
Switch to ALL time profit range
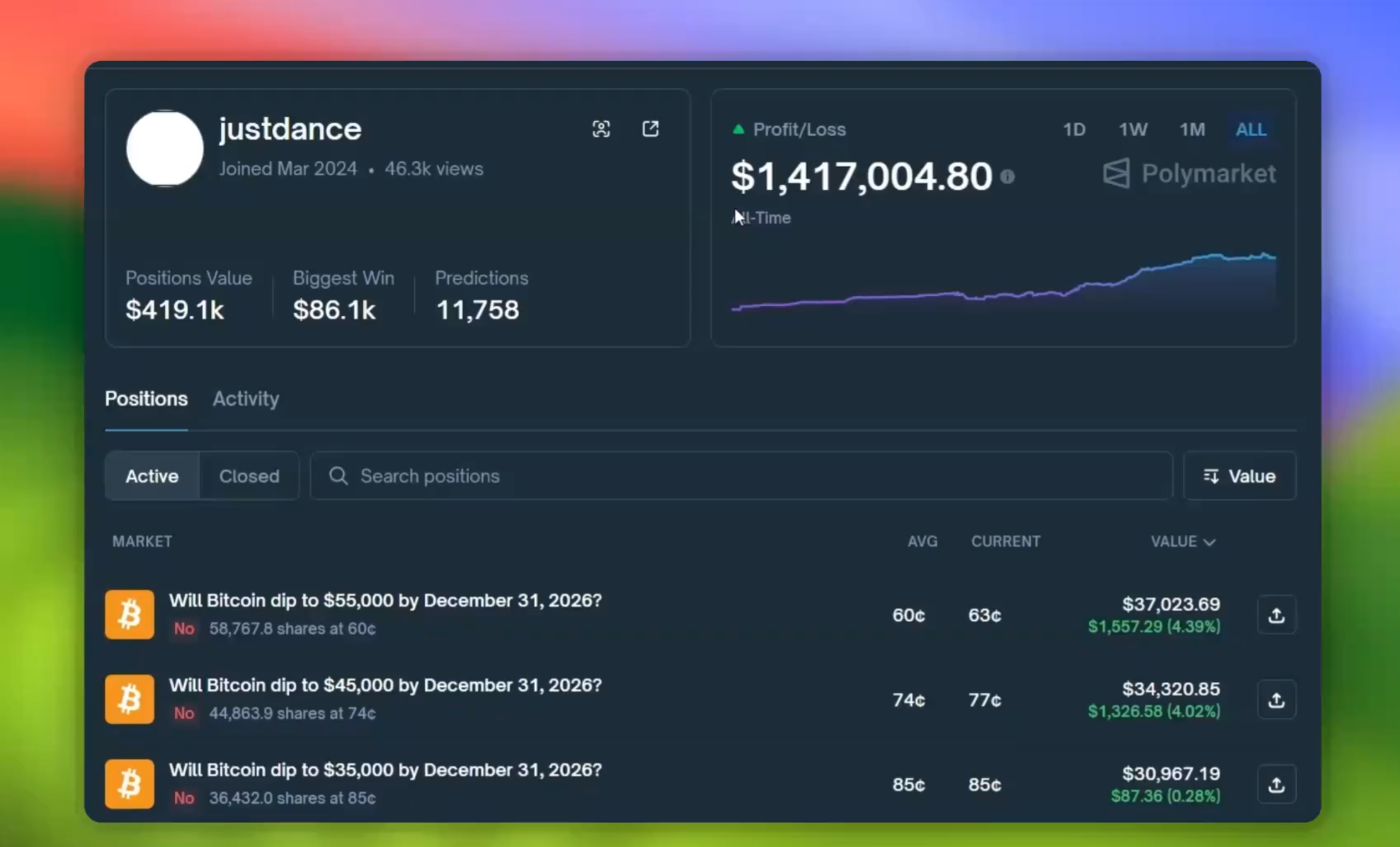coord(1250,129)
